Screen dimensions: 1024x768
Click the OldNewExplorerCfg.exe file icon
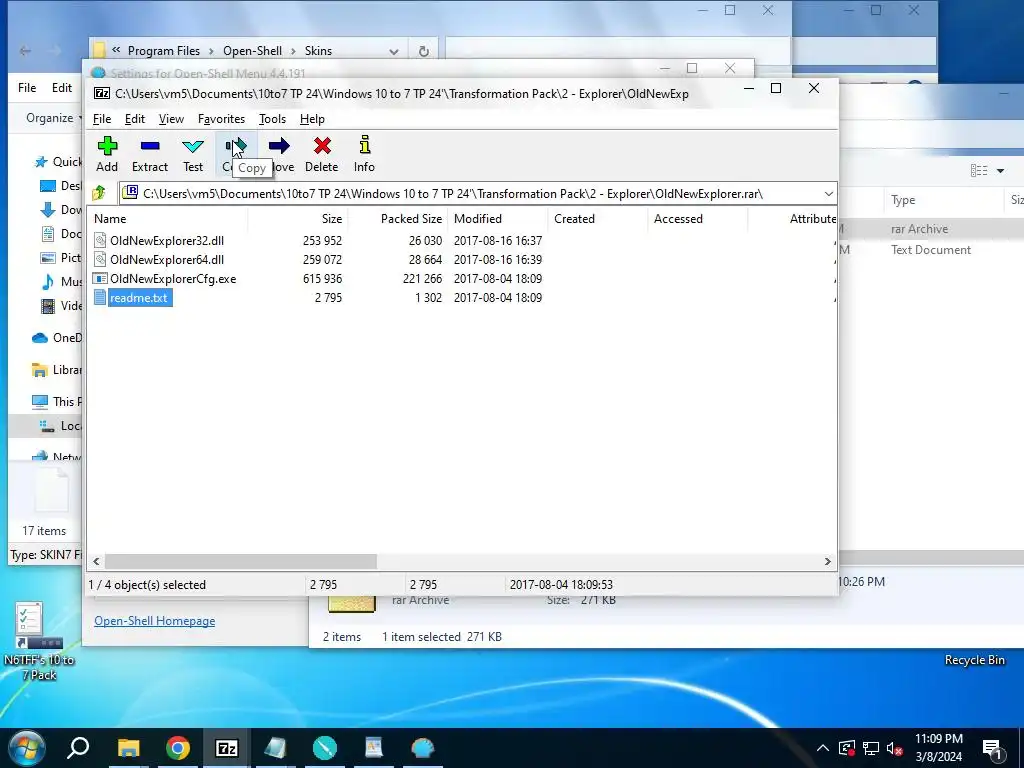coord(100,279)
